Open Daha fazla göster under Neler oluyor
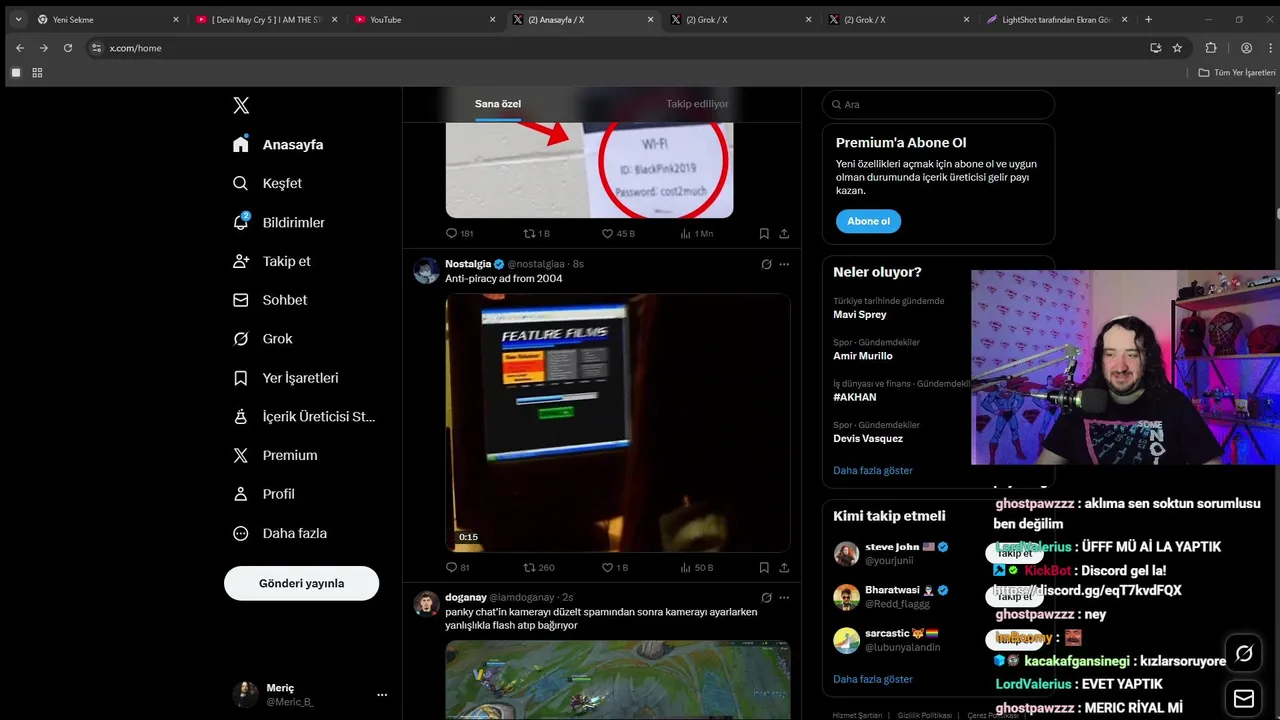 873,470
